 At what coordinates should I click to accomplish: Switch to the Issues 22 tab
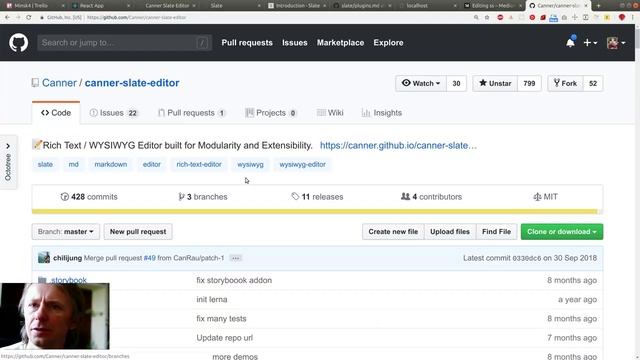pos(114,113)
